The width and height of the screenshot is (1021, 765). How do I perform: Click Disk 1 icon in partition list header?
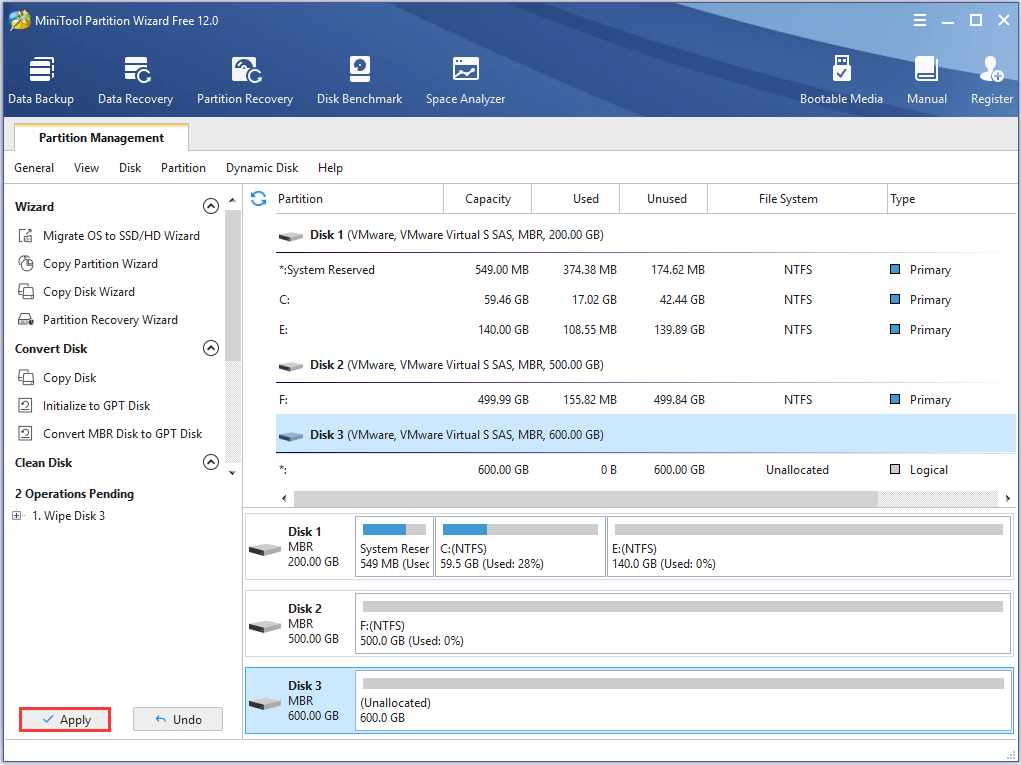[290, 236]
